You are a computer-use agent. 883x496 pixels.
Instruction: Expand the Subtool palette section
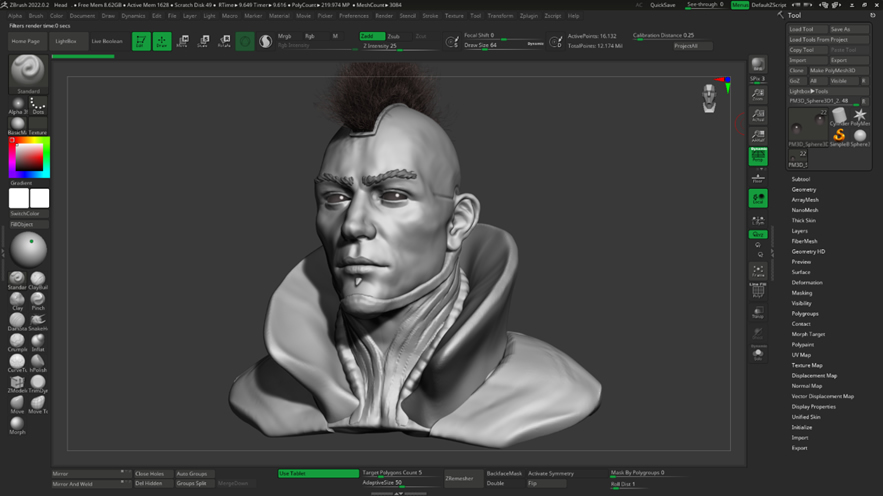click(x=800, y=179)
